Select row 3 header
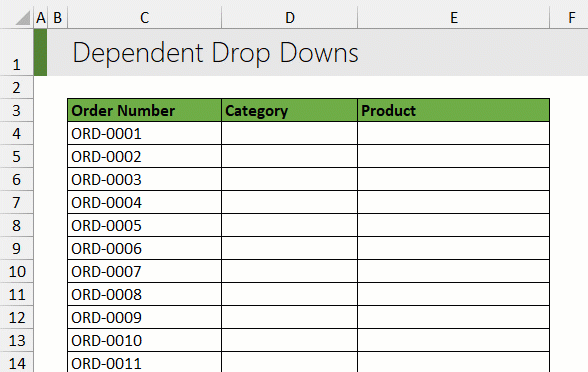This screenshot has width=588, height=372. (x=16, y=110)
